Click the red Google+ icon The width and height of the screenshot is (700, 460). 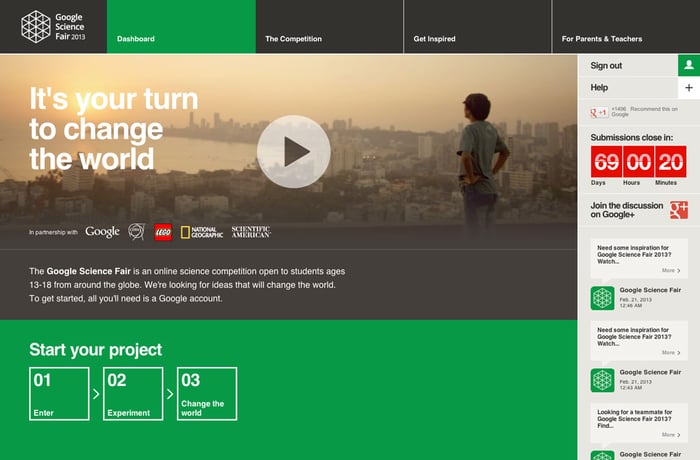click(x=679, y=210)
